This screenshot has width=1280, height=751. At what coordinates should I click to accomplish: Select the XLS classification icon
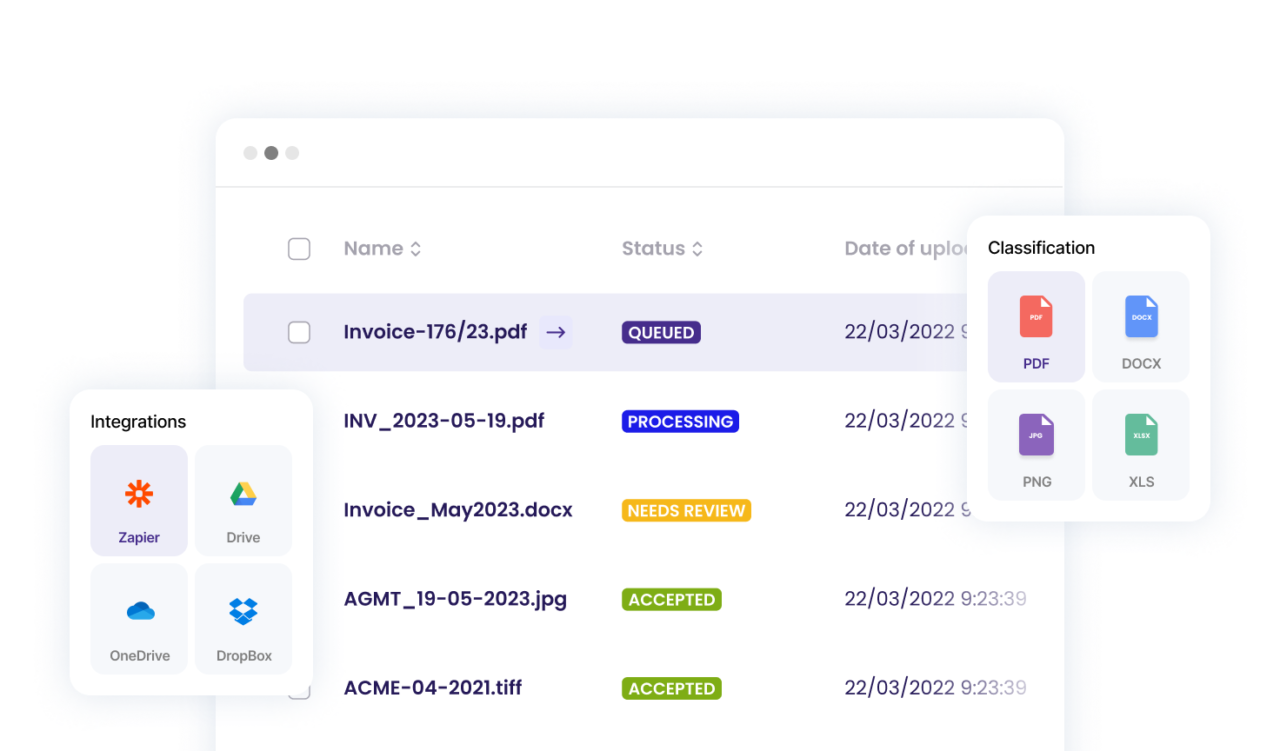click(x=1140, y=445)
